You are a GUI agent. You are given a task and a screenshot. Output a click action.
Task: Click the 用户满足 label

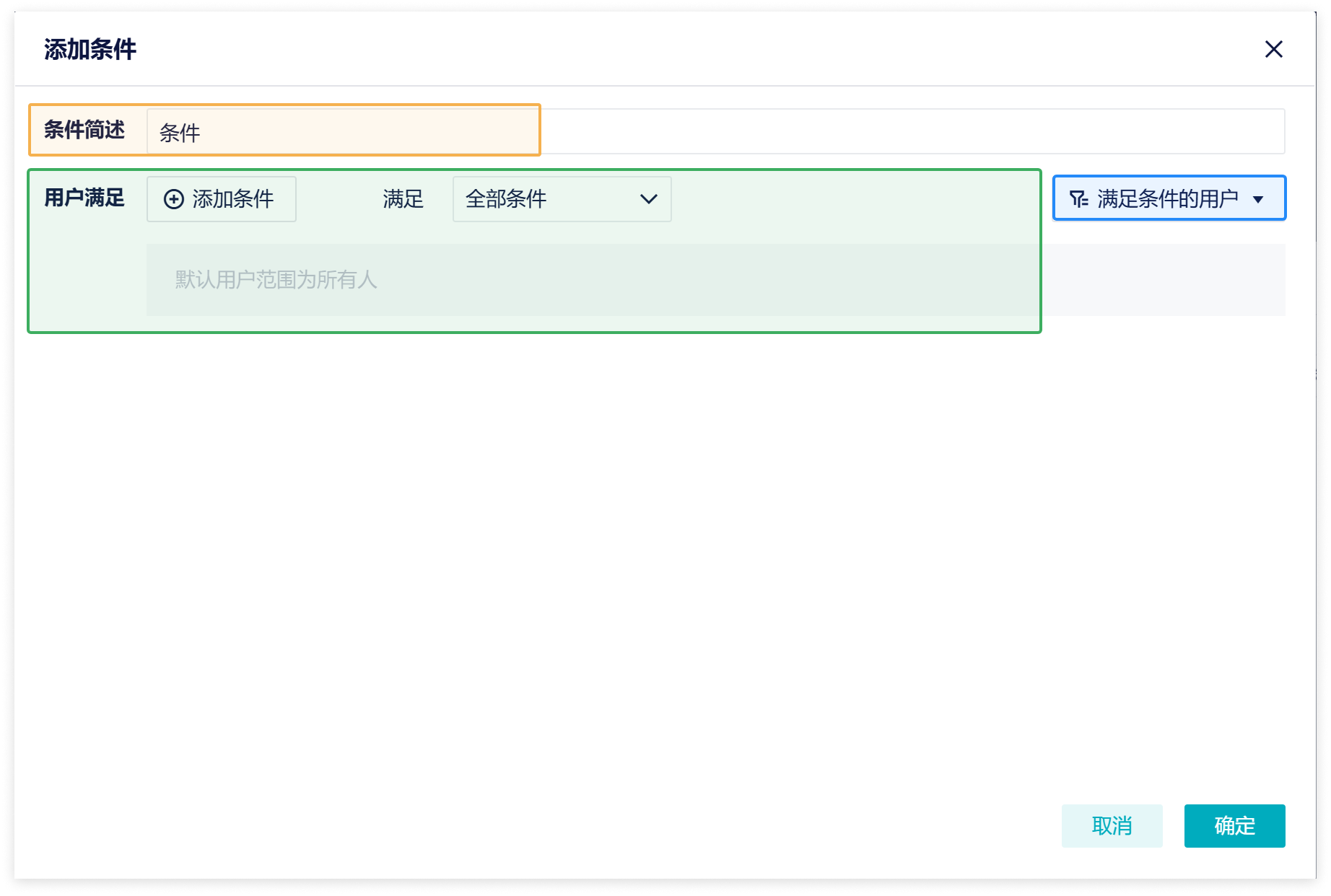(x=84, y=198)
